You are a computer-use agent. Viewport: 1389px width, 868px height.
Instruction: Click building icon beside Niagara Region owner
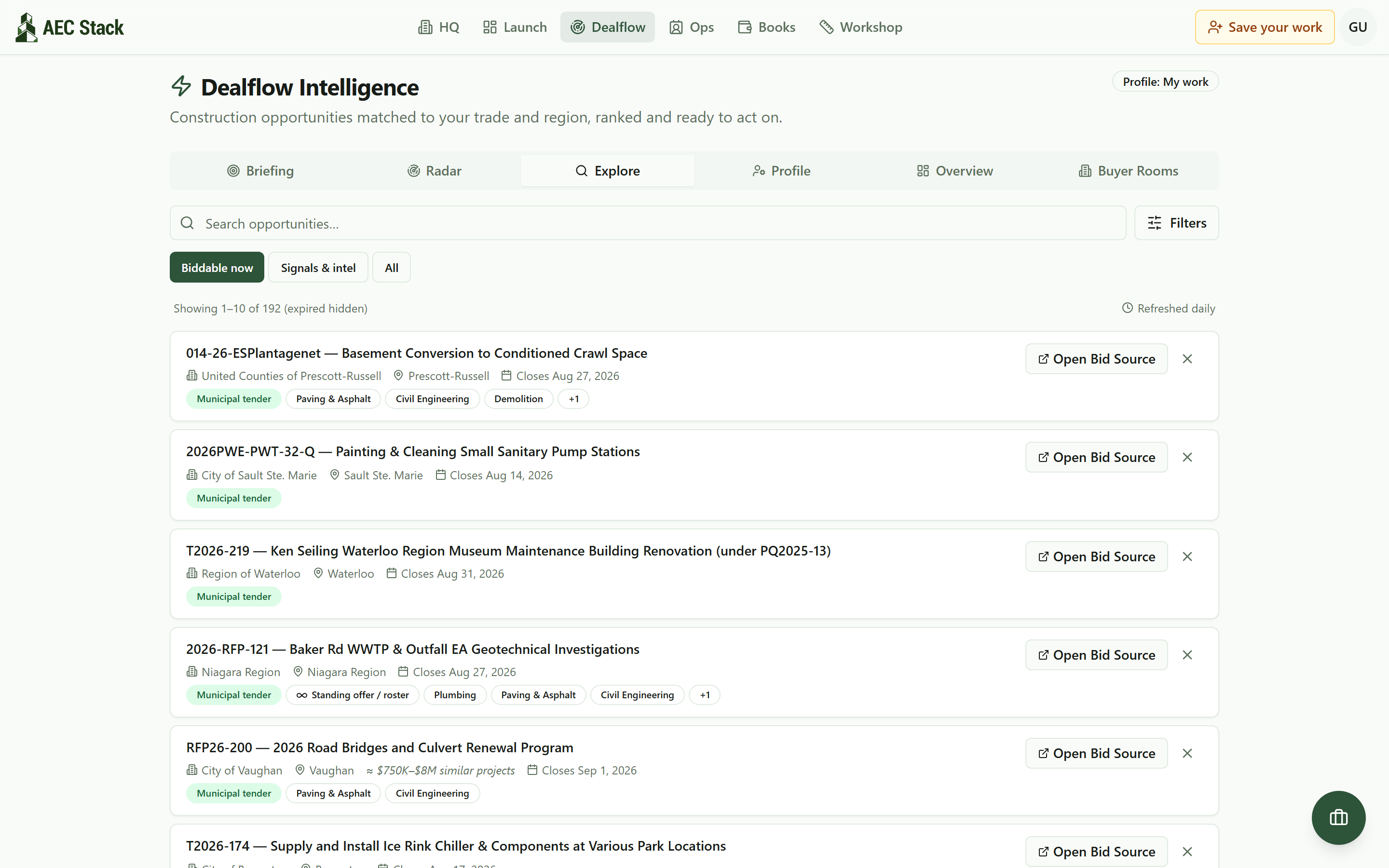191,671
